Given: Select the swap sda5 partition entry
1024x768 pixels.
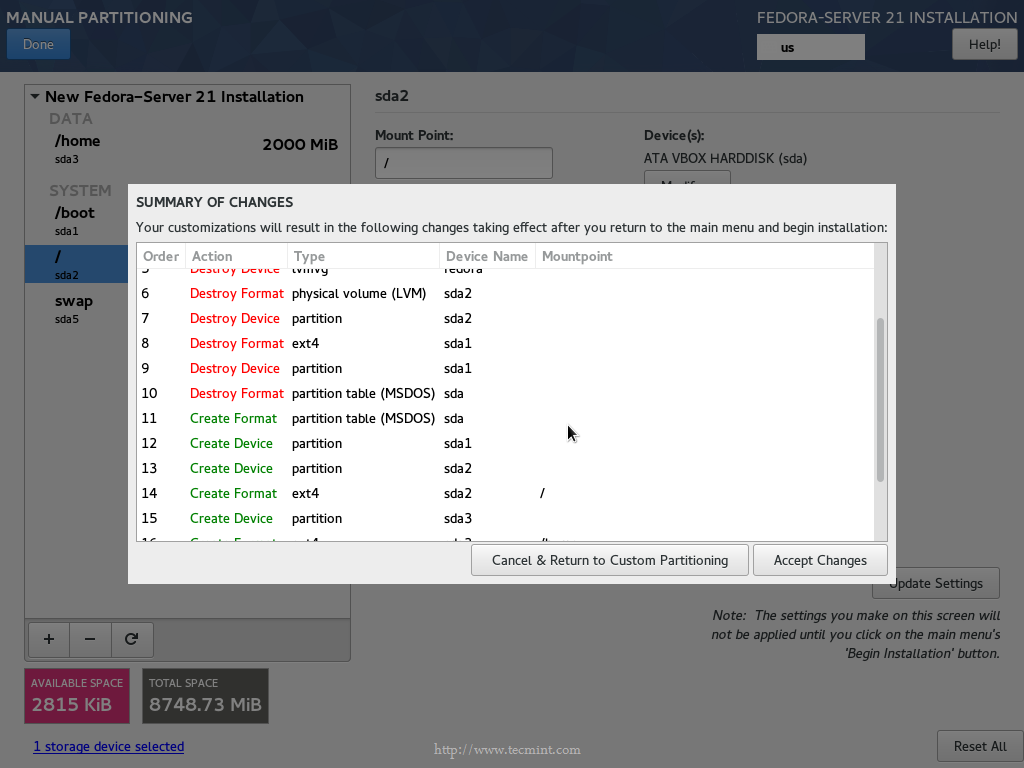Looking at the screenshot, I should coord(76,309).
